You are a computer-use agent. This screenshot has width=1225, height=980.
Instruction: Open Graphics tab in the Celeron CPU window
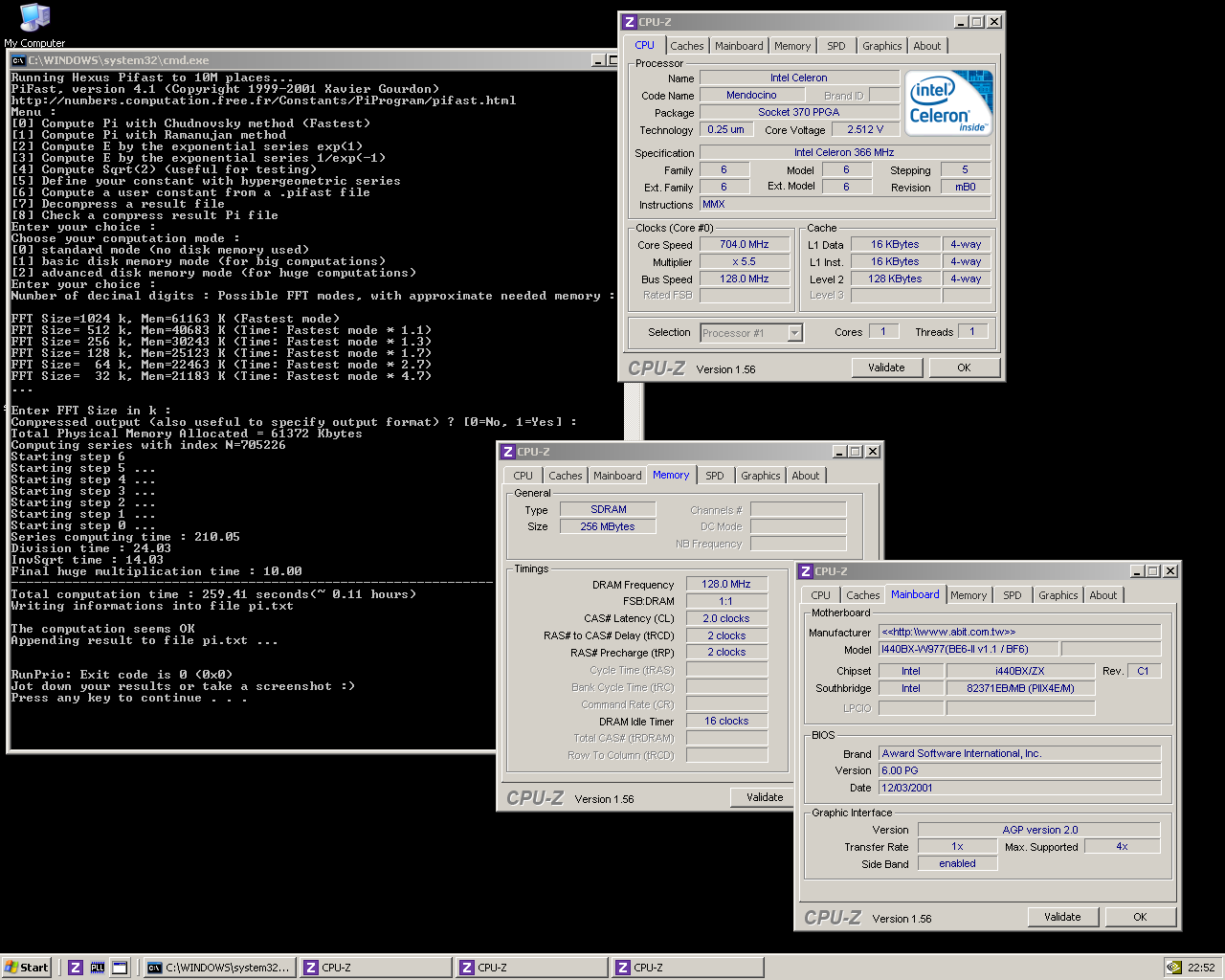[x=881, y=46]
